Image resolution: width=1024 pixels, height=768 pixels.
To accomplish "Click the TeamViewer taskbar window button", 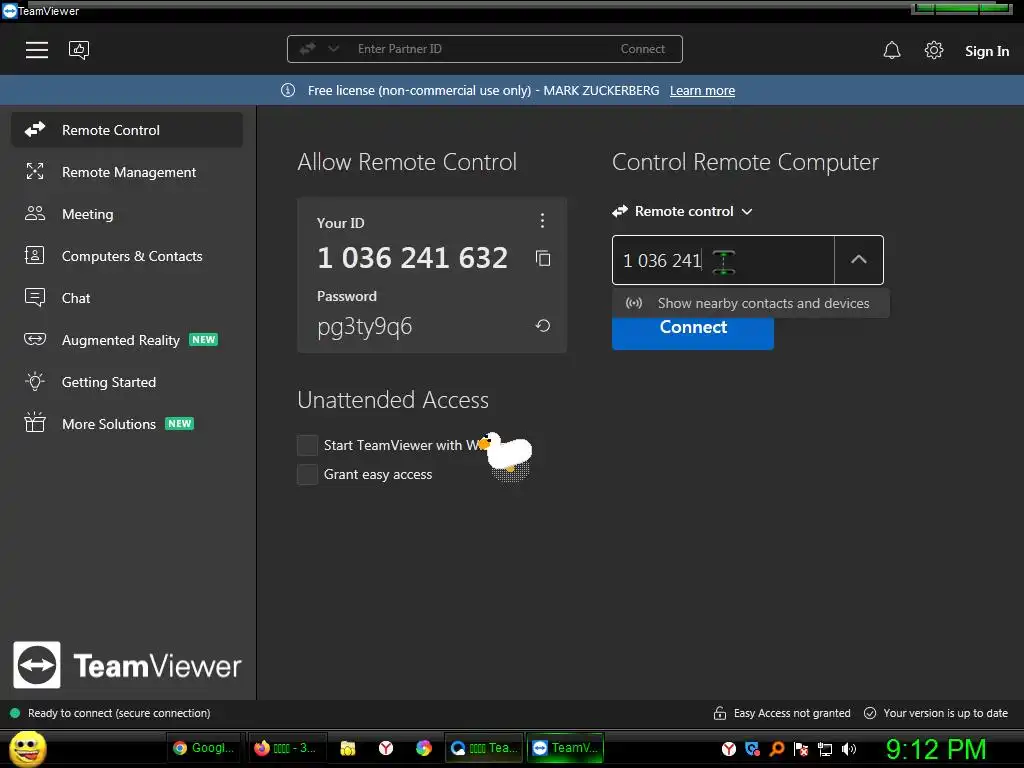I will coord(566,748).
